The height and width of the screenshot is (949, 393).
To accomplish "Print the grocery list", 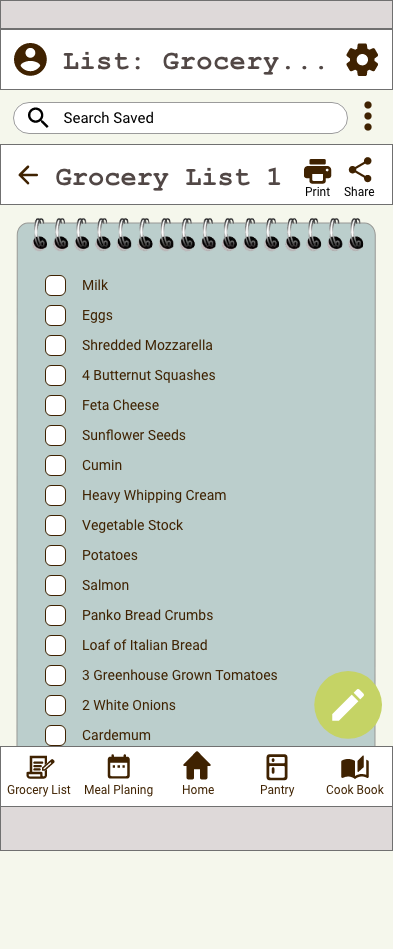I will point(317,178).
